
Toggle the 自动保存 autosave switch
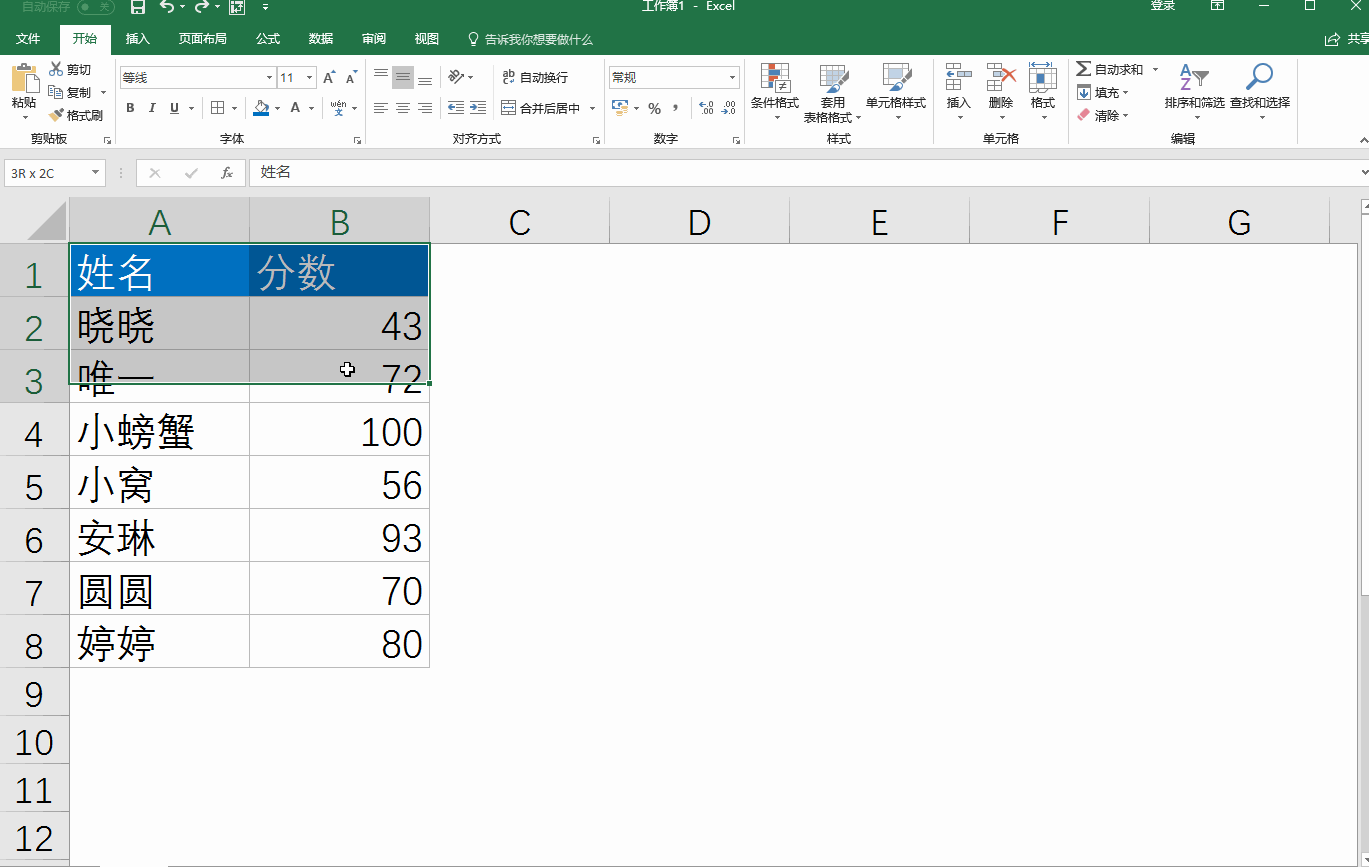pyautogui.click(x=96, y=6)
